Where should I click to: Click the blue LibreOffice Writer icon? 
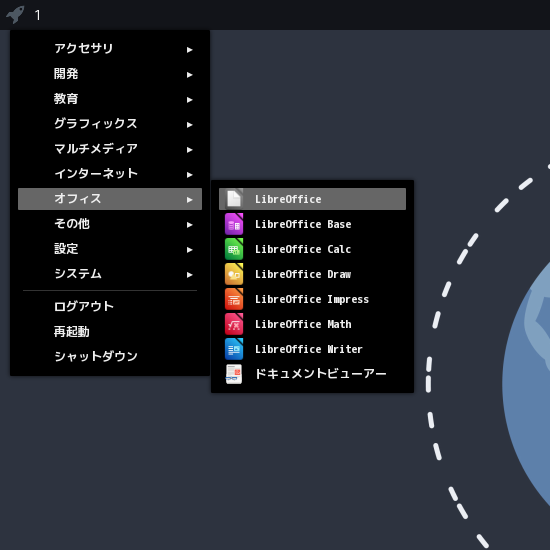point(234,349)
